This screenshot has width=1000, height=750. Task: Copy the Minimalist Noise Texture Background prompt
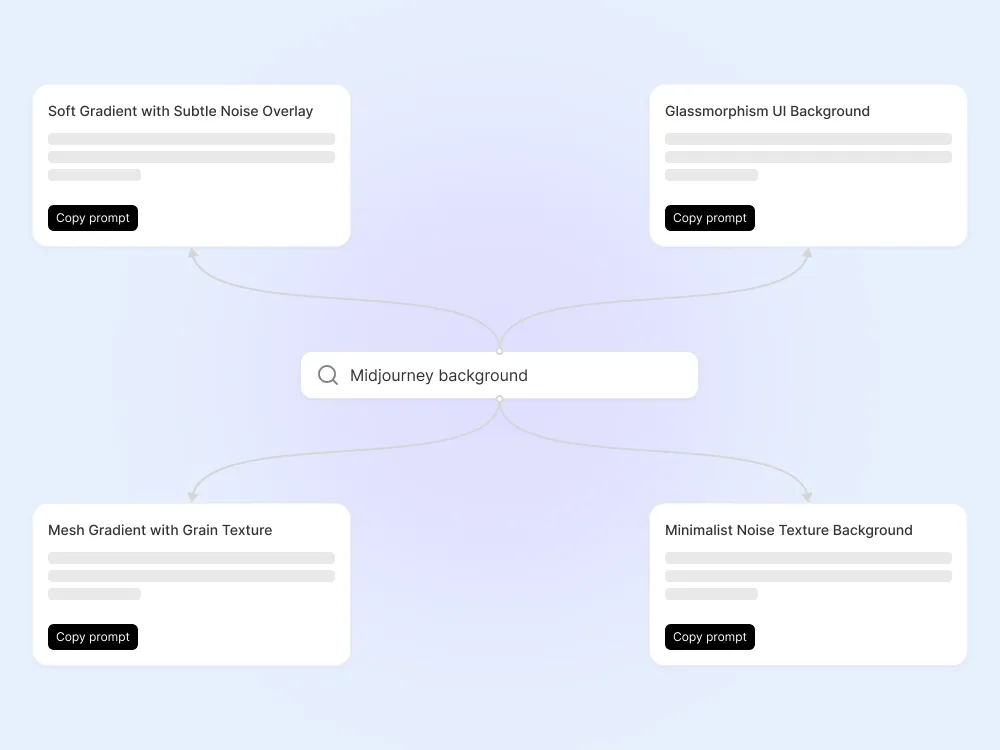[709, 636]
